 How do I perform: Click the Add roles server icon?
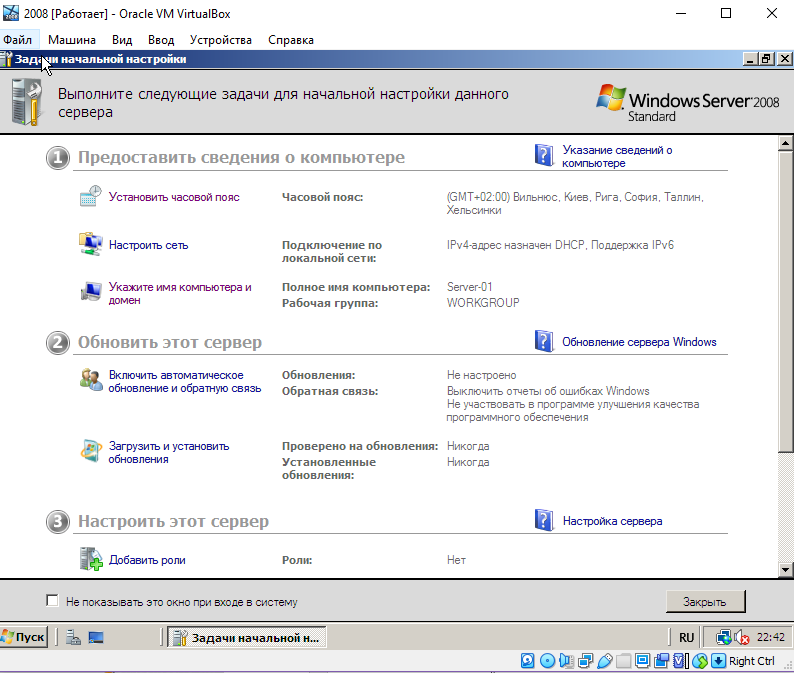(x=91, y=559)
